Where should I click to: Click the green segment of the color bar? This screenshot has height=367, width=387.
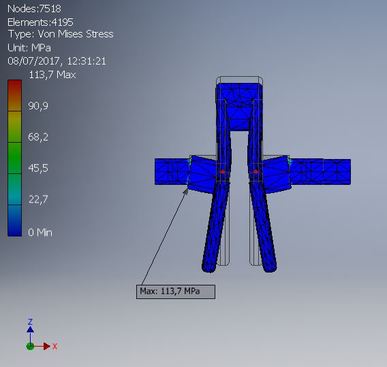(x=15, y=158)
